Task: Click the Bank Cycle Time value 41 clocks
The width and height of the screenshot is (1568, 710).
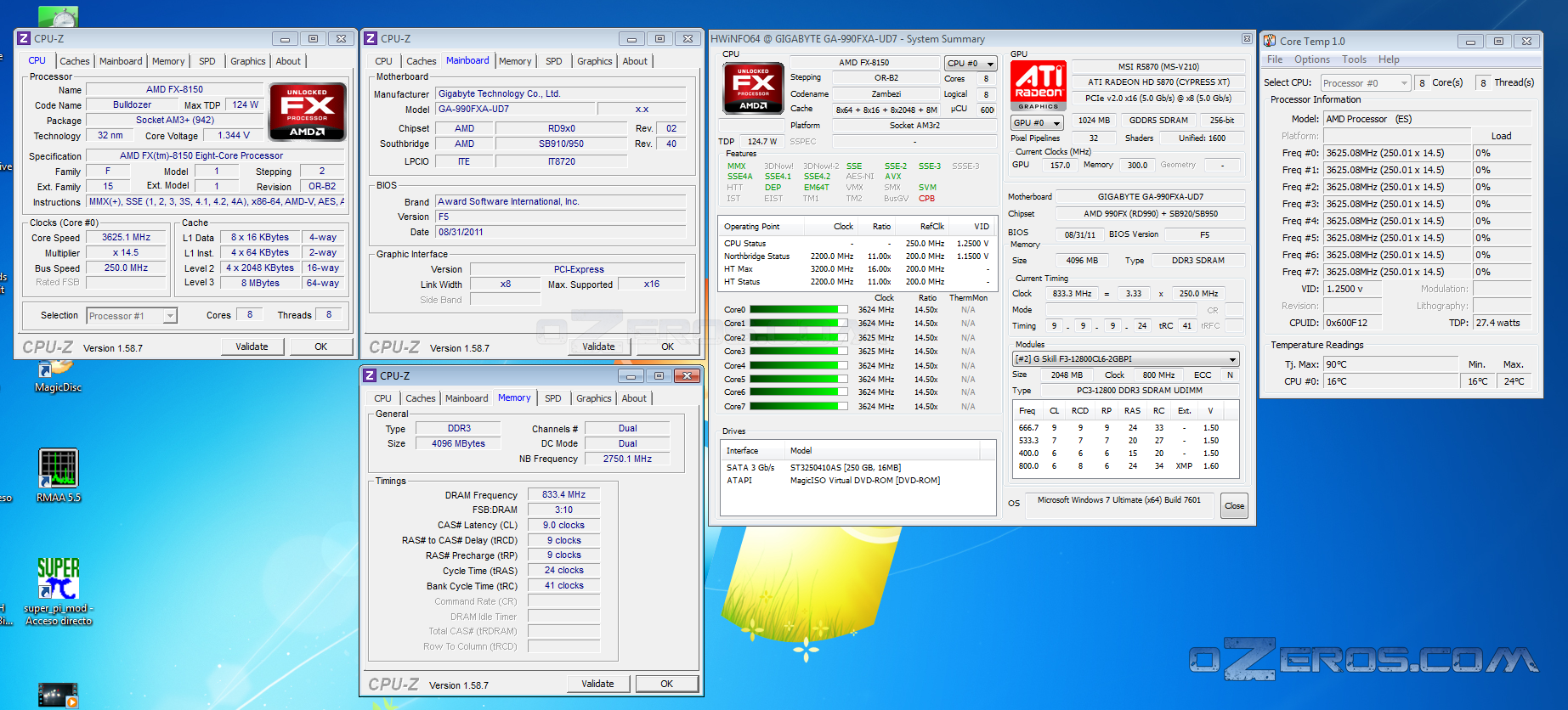Action: [564, 586]
